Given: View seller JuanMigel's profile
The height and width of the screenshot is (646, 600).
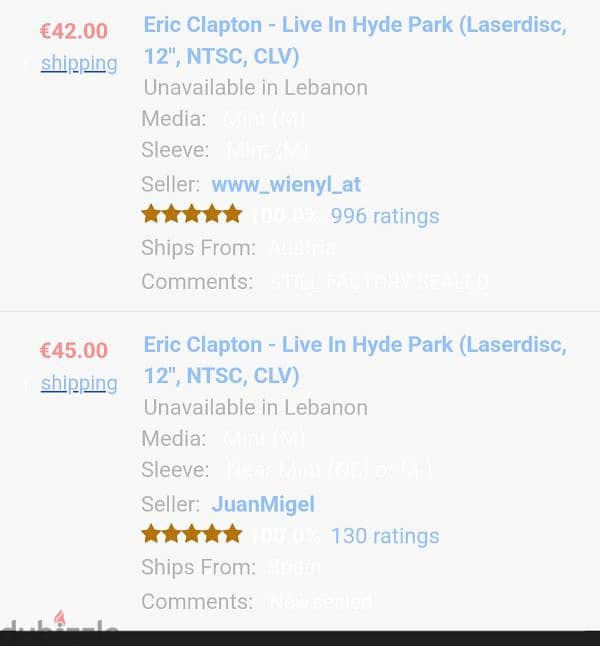Looking at the screenshot, I should 263,504.
